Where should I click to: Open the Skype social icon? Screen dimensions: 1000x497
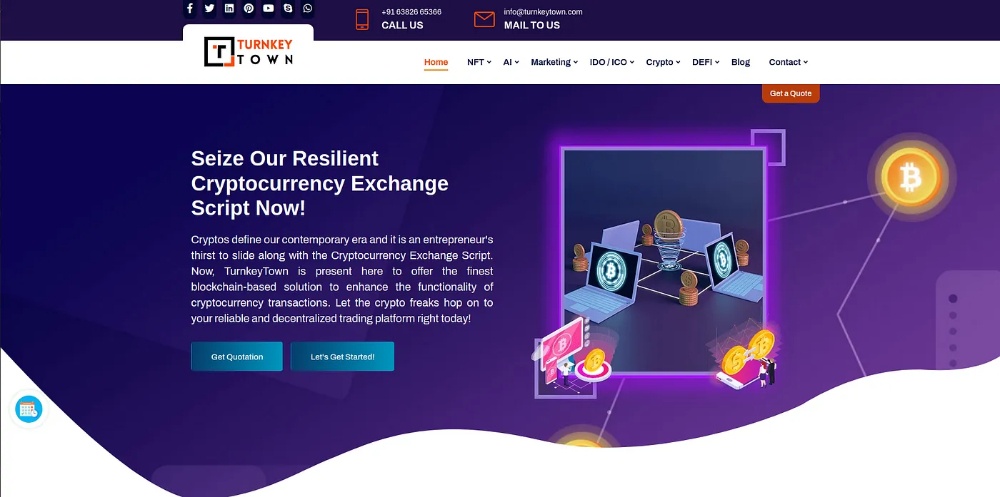tap(288, 8)
